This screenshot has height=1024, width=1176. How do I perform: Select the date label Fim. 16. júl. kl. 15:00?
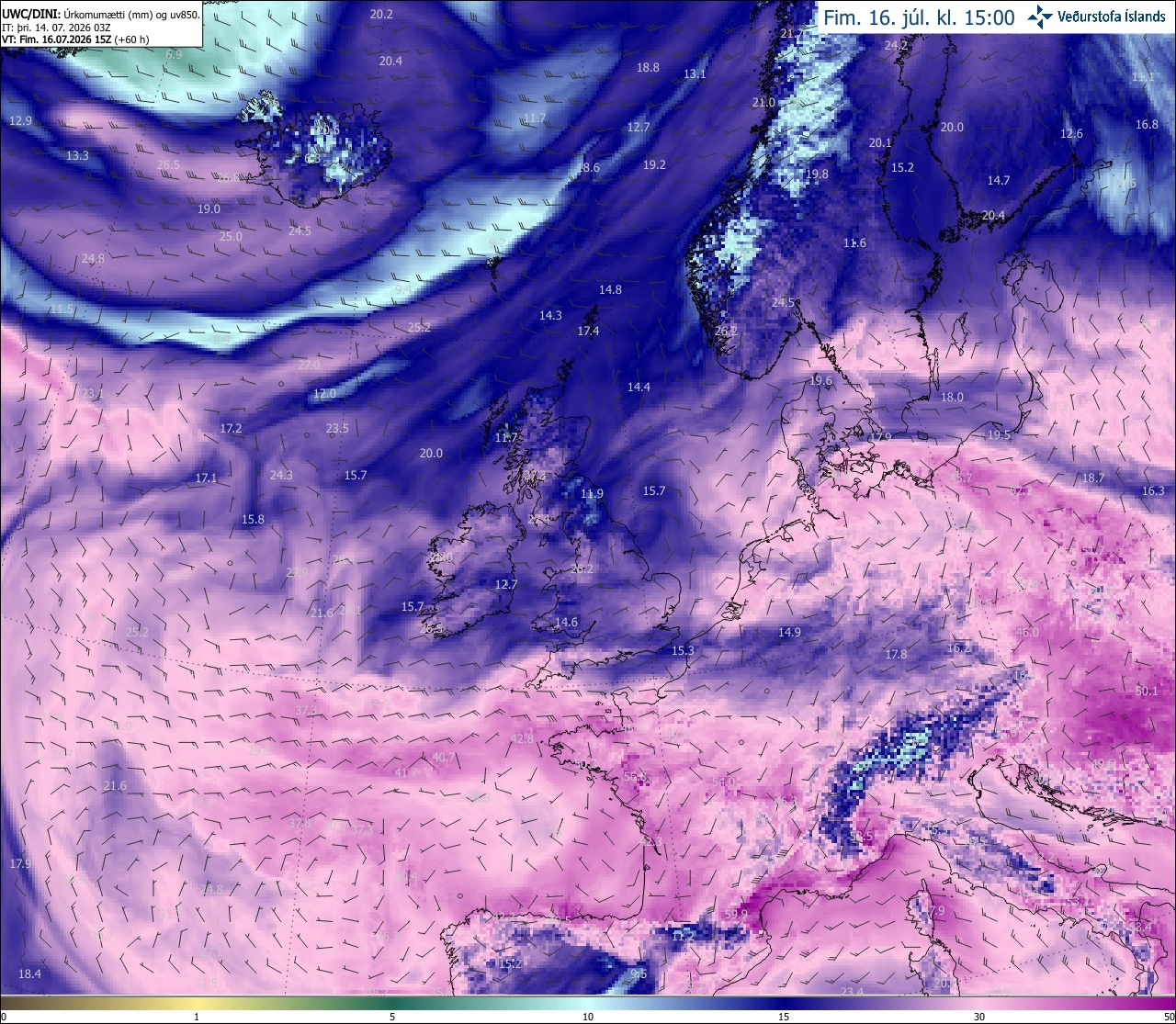(x=919, y=17)
